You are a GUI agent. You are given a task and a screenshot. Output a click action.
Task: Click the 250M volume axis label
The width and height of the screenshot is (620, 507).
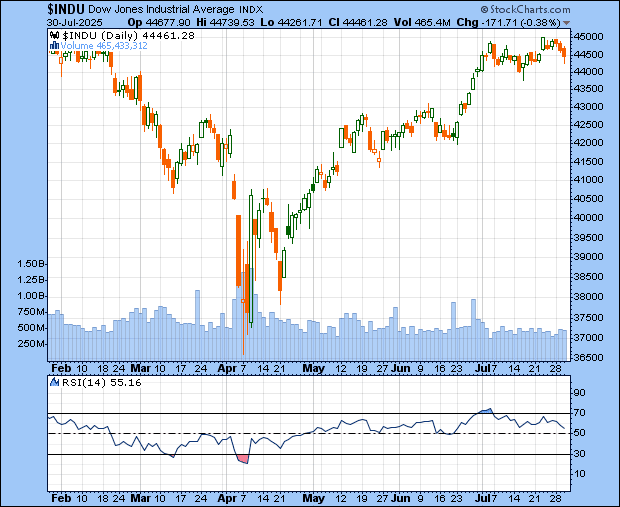point(31,344)
